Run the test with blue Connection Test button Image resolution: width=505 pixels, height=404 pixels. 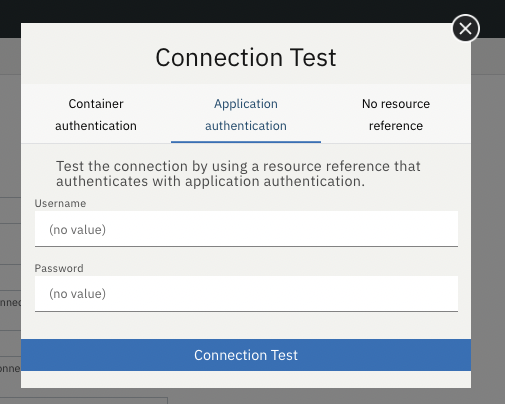246,355
